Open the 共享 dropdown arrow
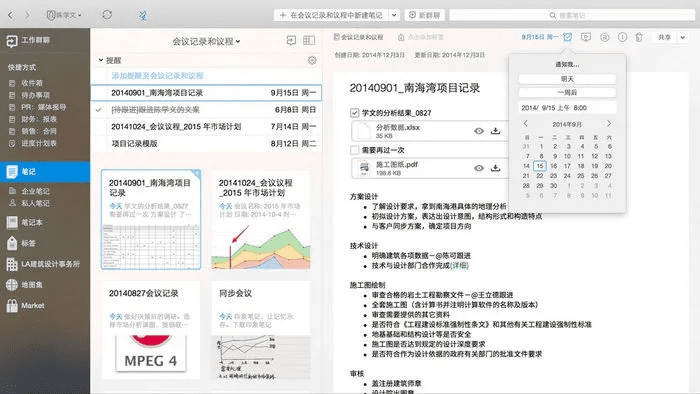The image size is (700, 394). coord(683,37)
